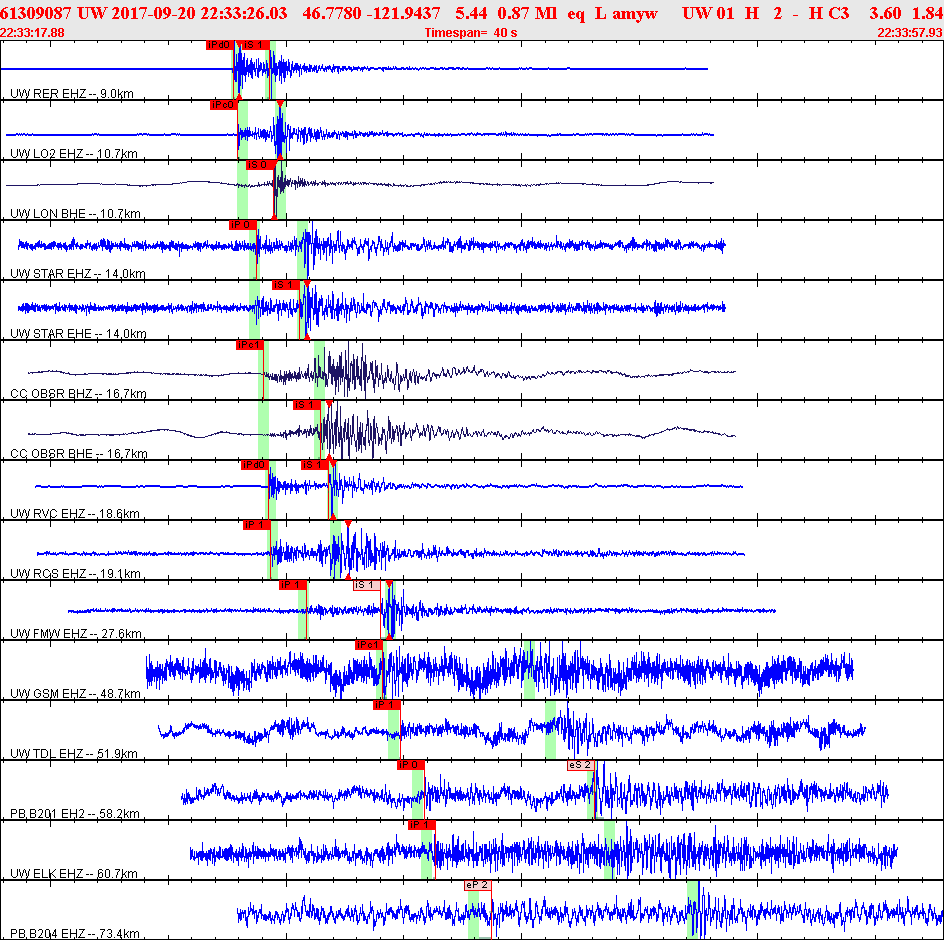Select the iS 0 pick flag on UW LON BHE
Viewport: 944px width, 940px height.
pos(261,165)
